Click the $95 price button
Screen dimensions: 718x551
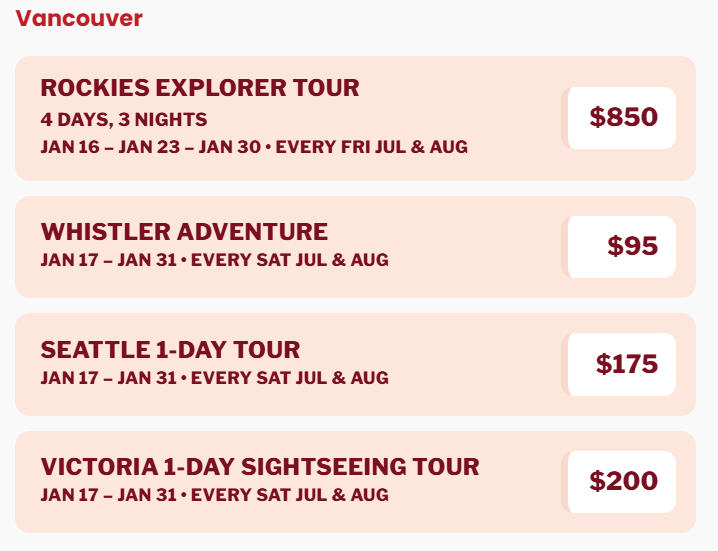click(x=622, y=246)
